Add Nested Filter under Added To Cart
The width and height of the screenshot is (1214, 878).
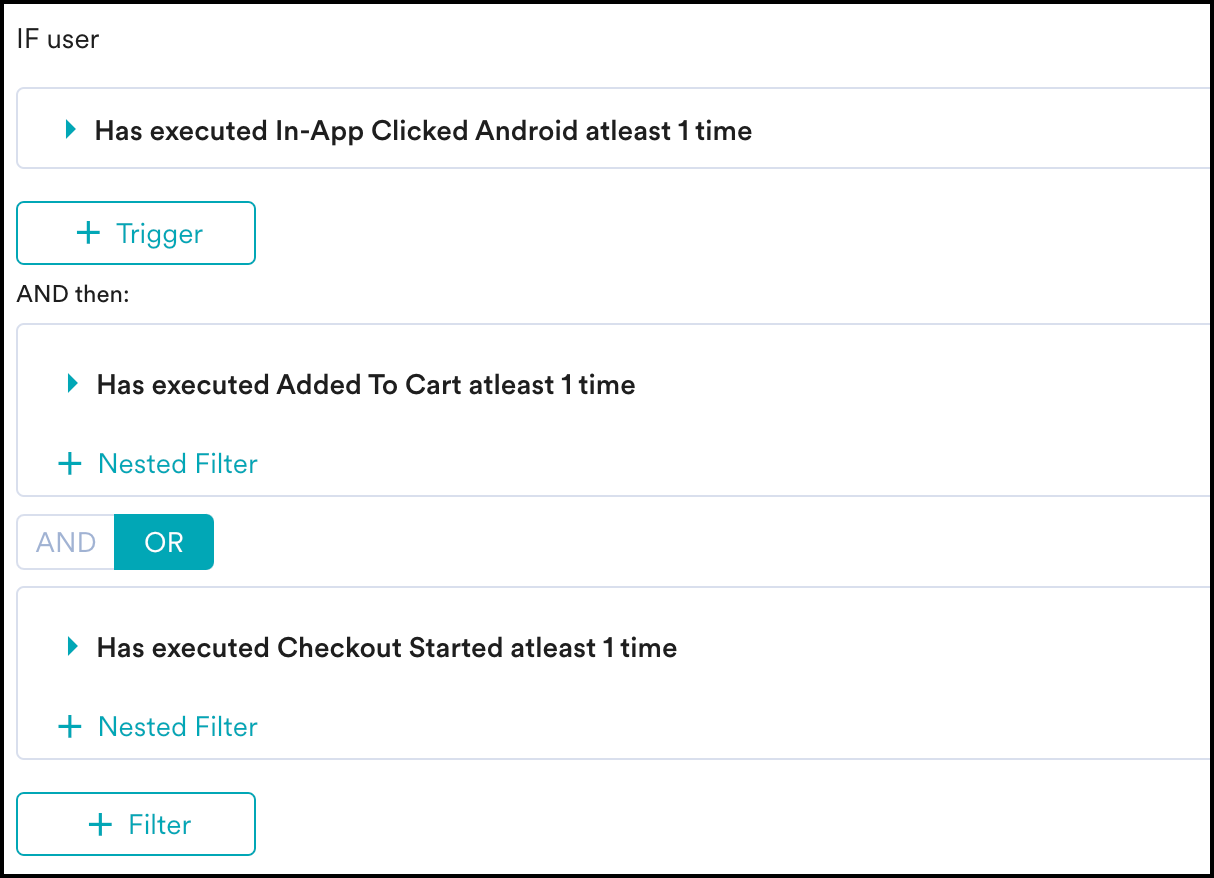[177, 464]
